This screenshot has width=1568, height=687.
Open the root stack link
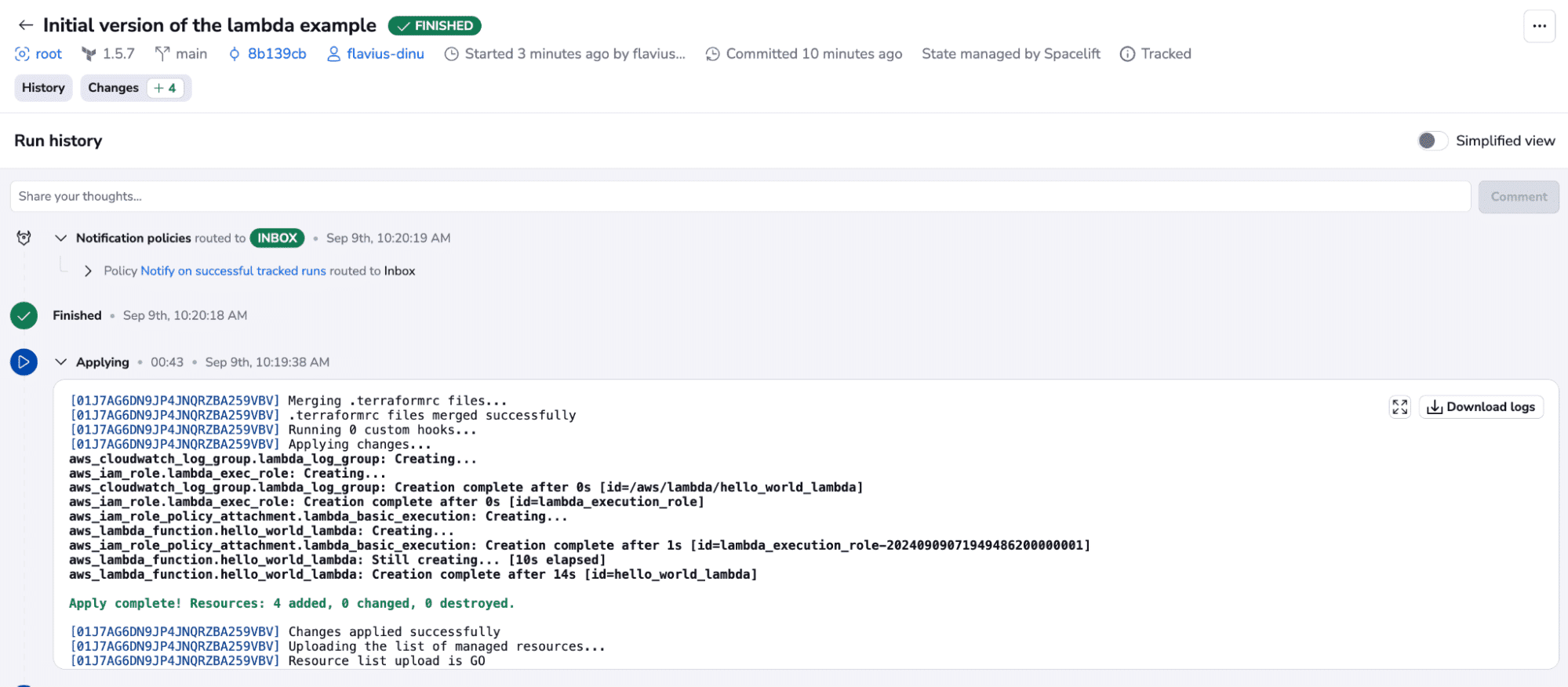coord(49,54)
